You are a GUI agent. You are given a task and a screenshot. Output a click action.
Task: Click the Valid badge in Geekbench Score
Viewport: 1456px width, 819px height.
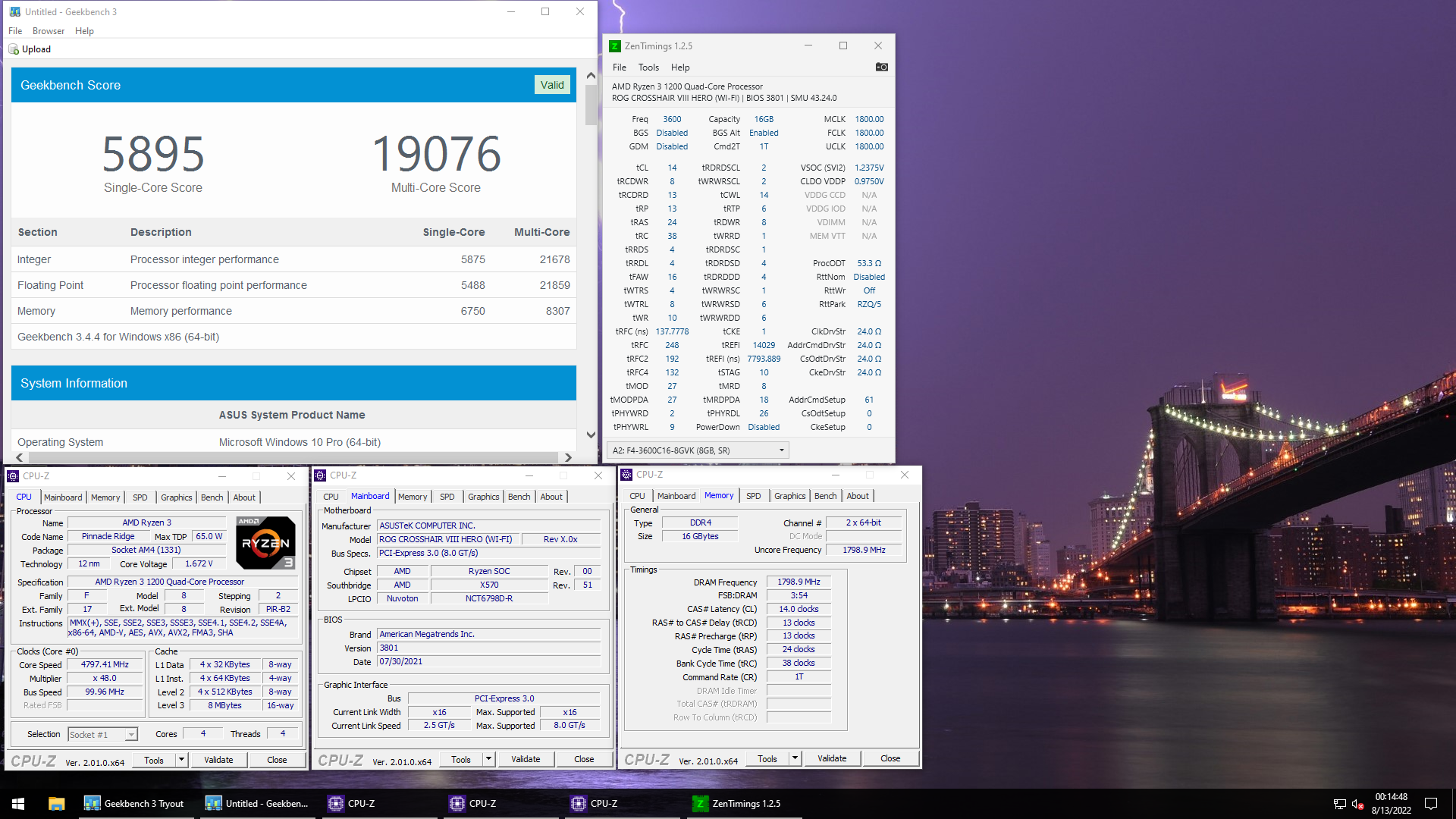click(x=552, y=85)
